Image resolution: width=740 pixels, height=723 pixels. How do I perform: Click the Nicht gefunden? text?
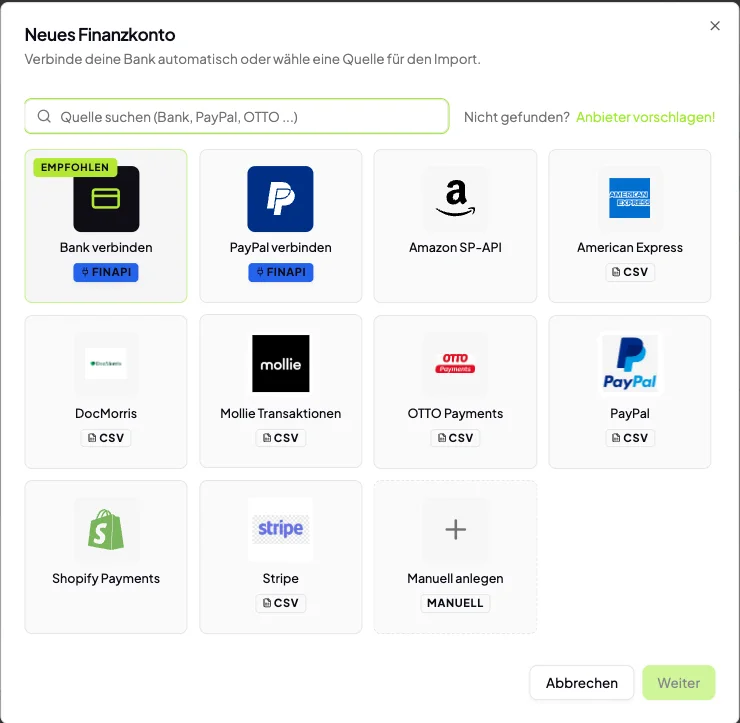517,117
